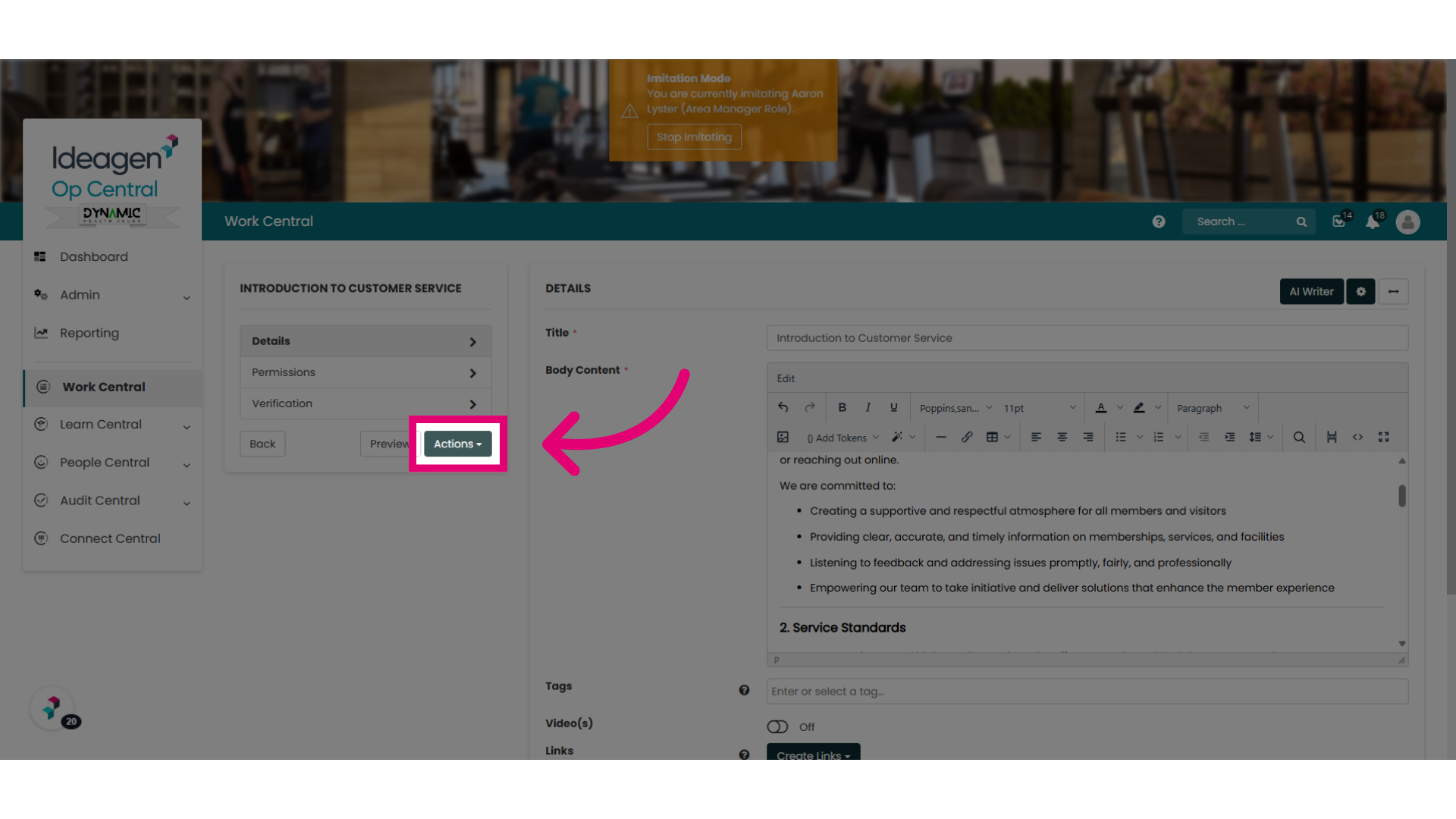1456x819 pixels.
Task: Expand Admin sidebar section
Action: (x=112, y=295)
